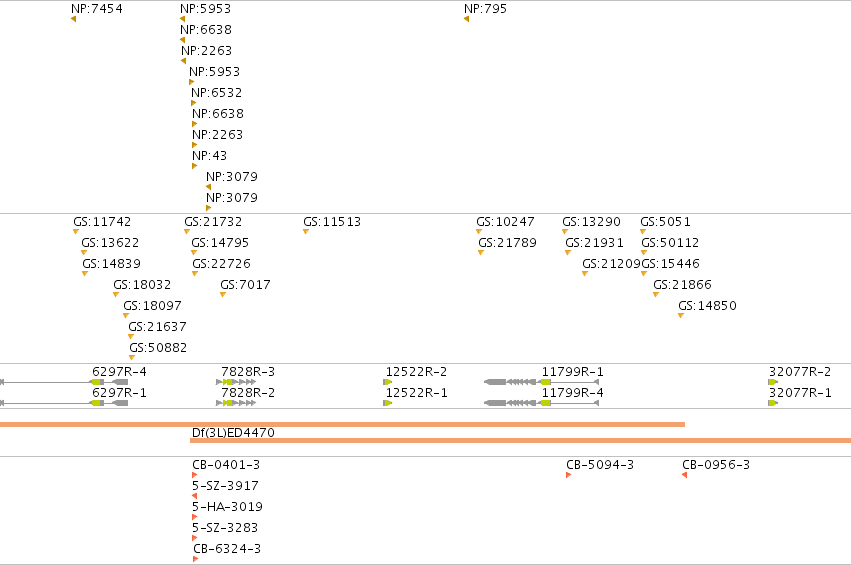Click the CB-0956-3 insertion label
The width and height of the screenshot is (851, 565).
click(716, 465)
